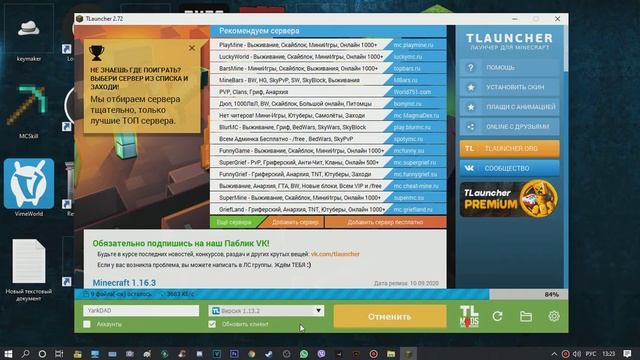This screenshot has height=360, width=640.
Task: Open the VimeWorld desktop shortcut
Action: (x=29, y=188)
